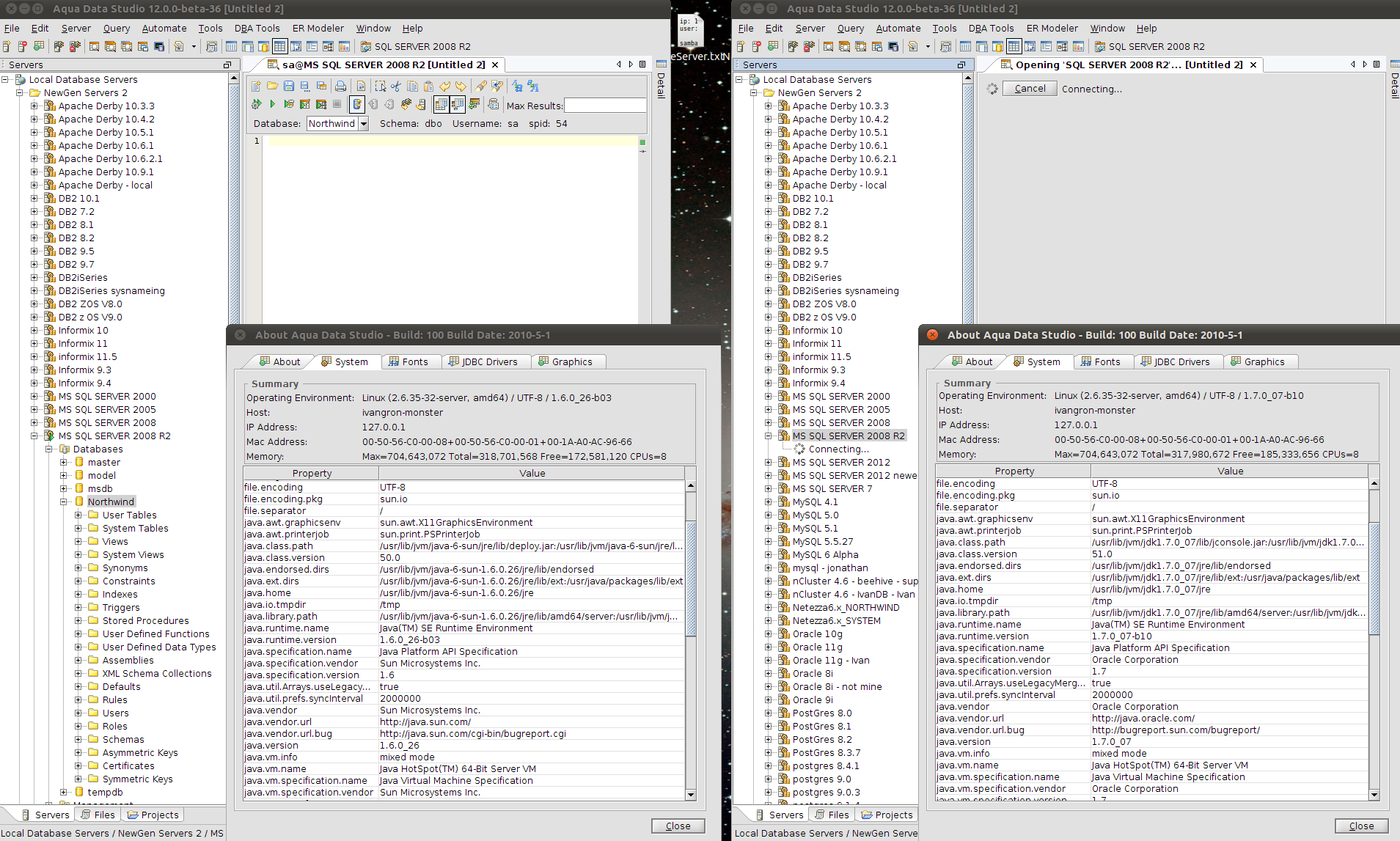Click Register Server icon in right window toolbar
Viewport: 1400px width, 841px height.
click(x=741, y=46)
